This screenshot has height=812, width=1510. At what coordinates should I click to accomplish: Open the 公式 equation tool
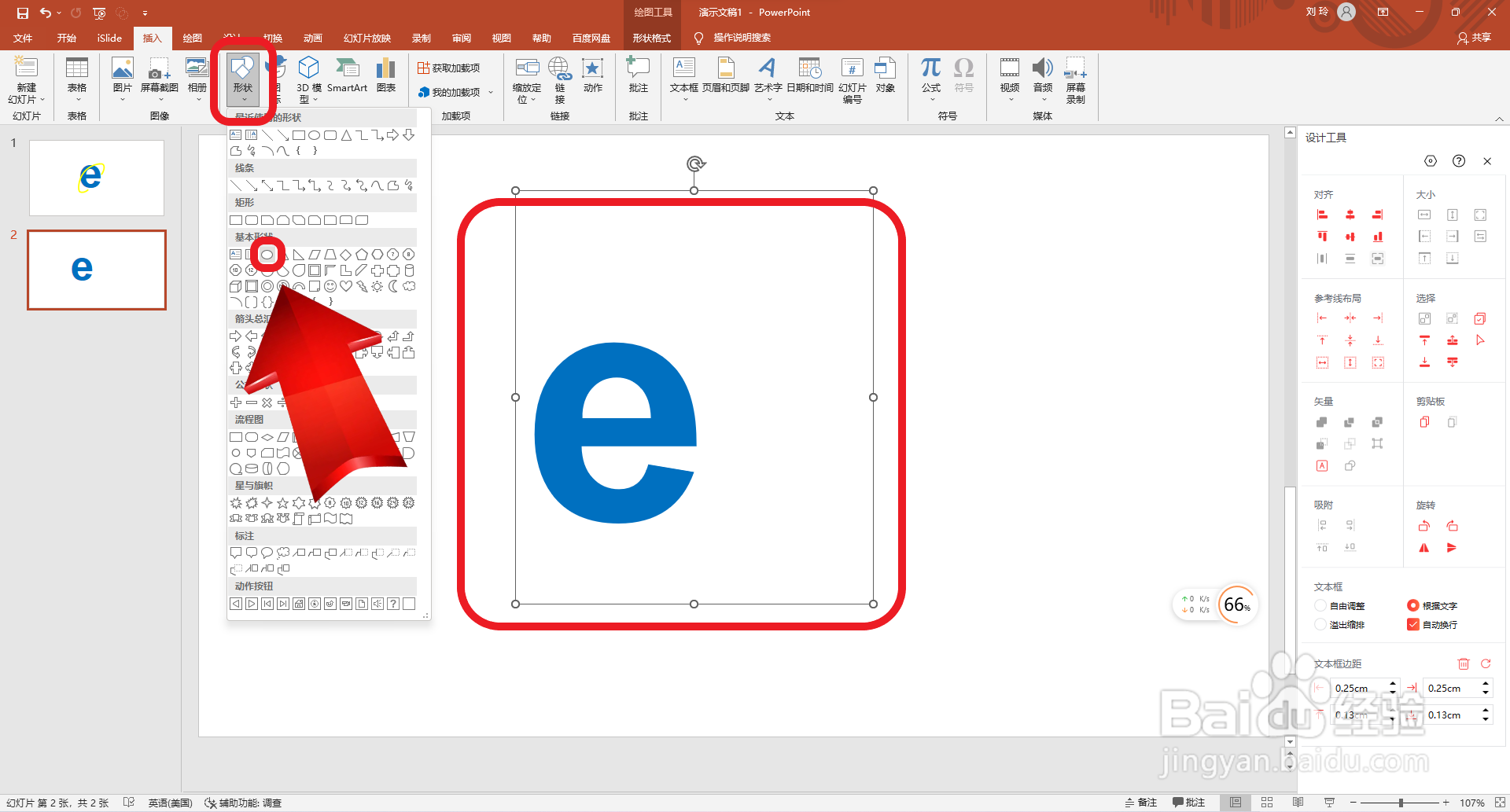coord(931,79)
